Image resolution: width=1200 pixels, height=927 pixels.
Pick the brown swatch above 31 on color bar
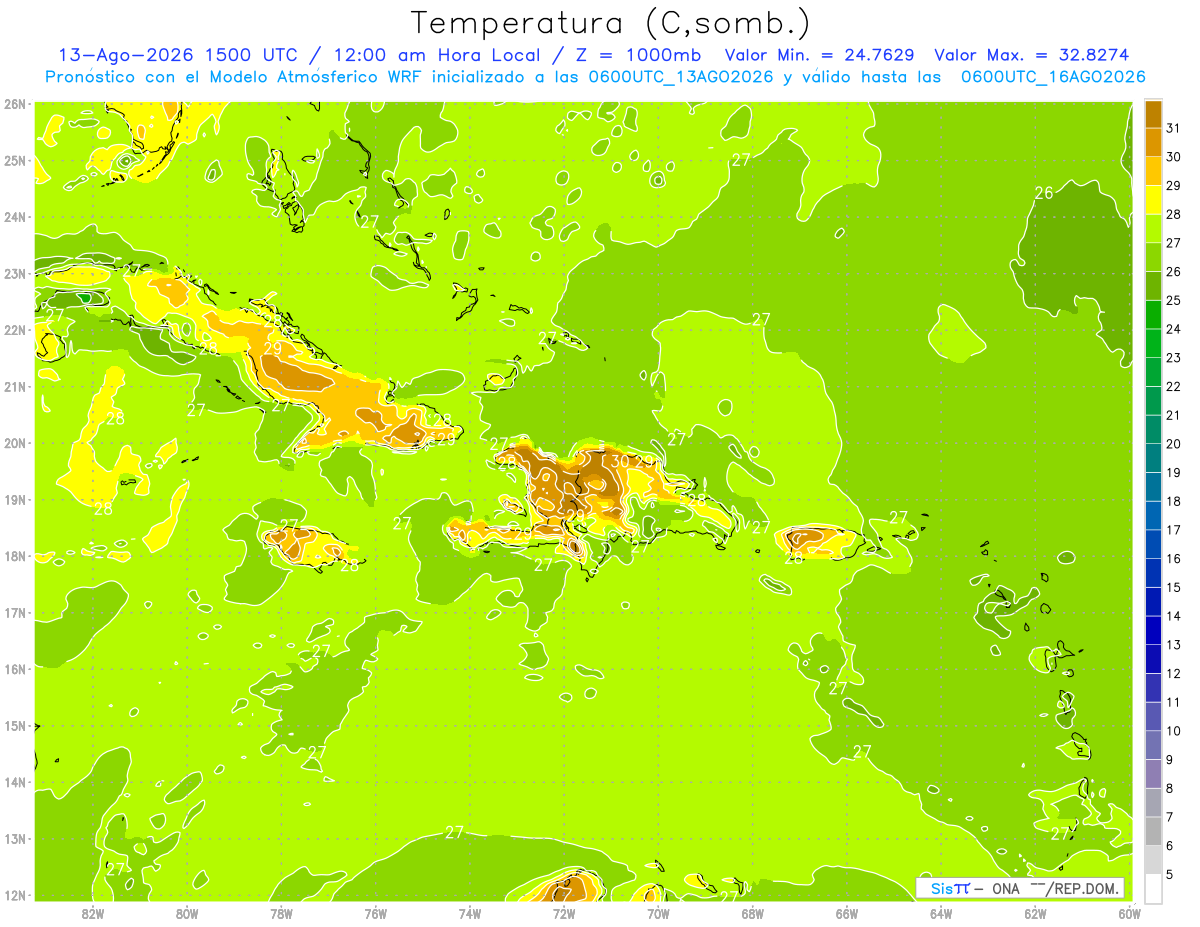pos(1153,114)
